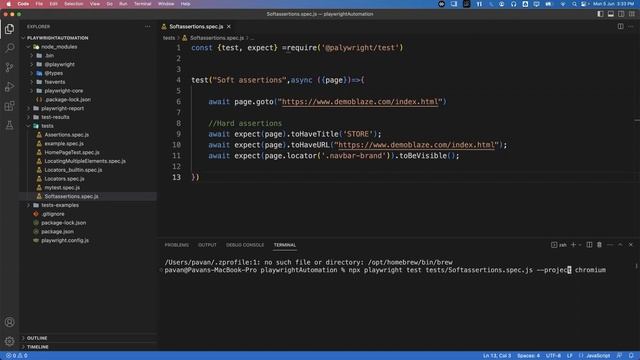640x360 pixels.
Task: Open the Extensions view
Action: (x=9, y=106)
